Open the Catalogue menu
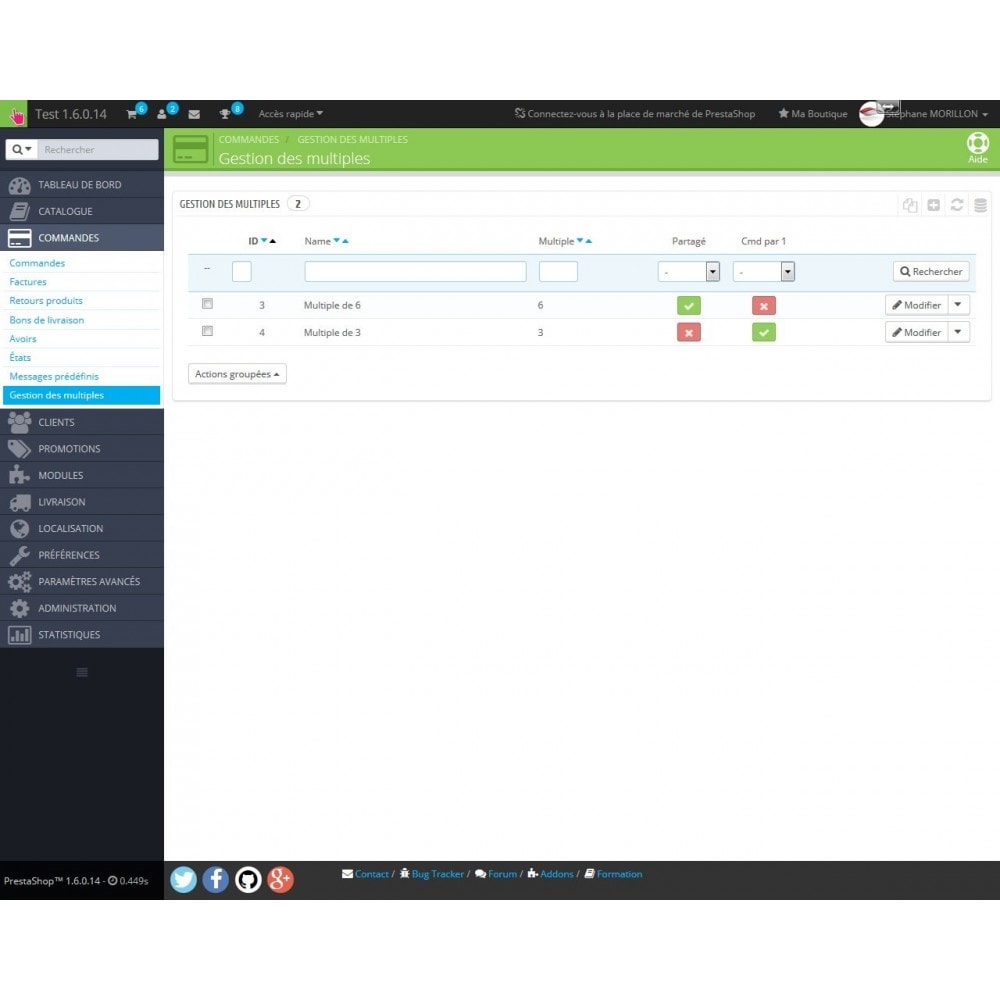 tap(82, 211)
